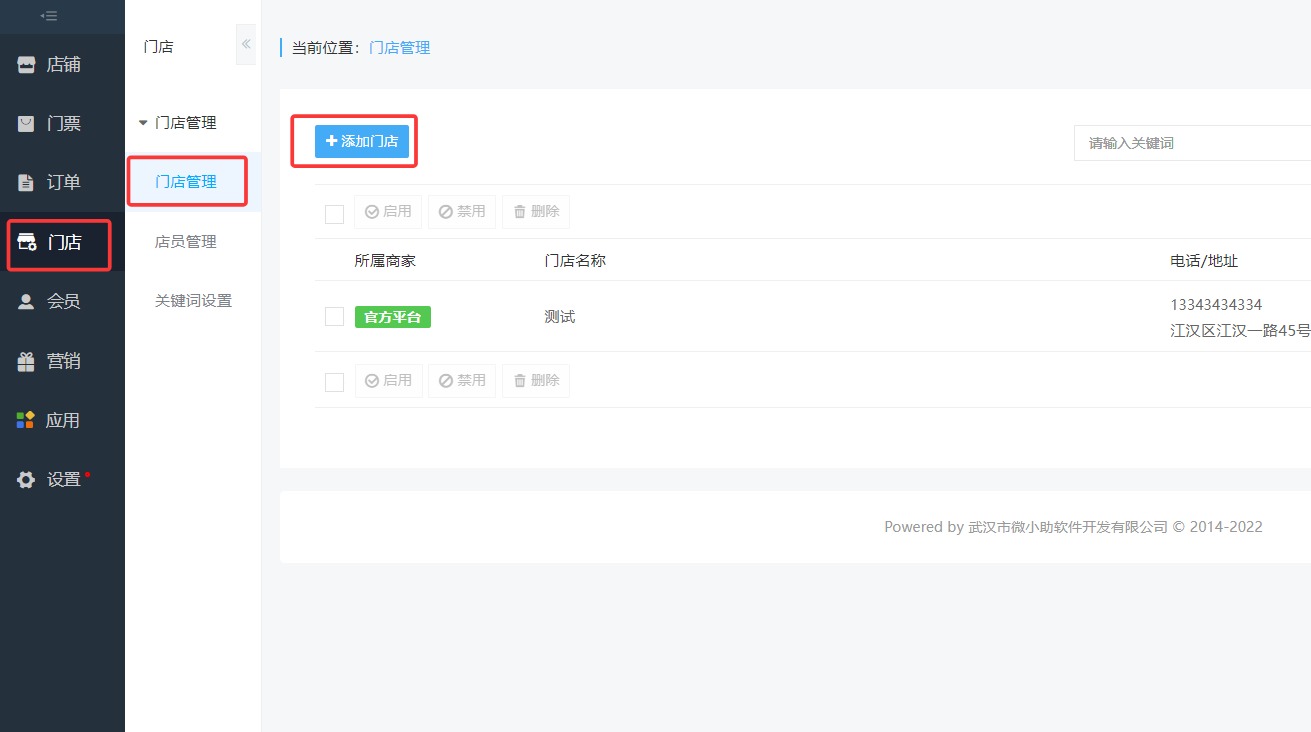This screenshot has width=1311, height=732.
Task: Click the 添加门店 button
Action: pyautogui.click(x=362, y=142)
